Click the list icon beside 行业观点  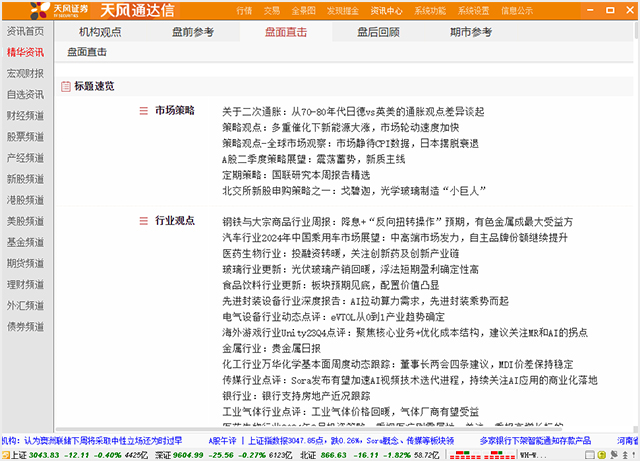click(144, 221)
